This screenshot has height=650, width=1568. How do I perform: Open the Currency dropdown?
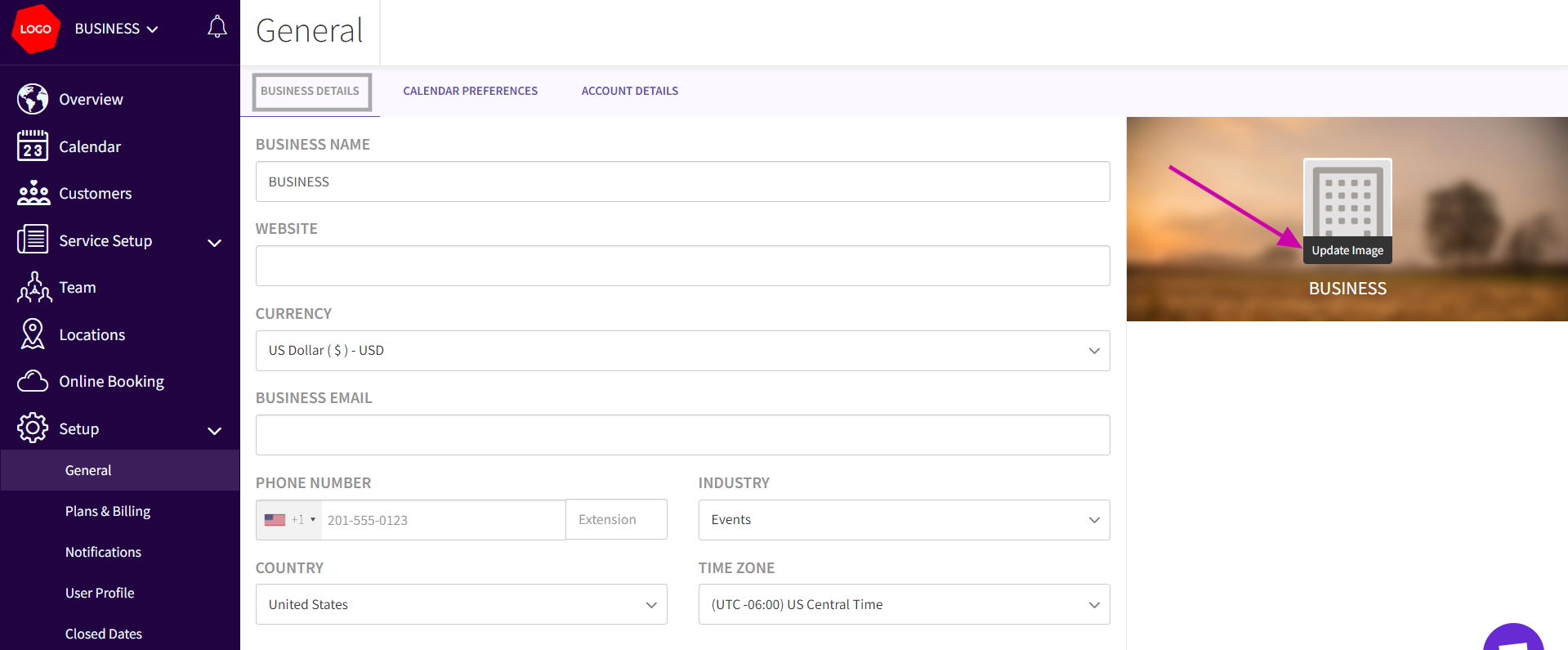(x=682, y=351)
